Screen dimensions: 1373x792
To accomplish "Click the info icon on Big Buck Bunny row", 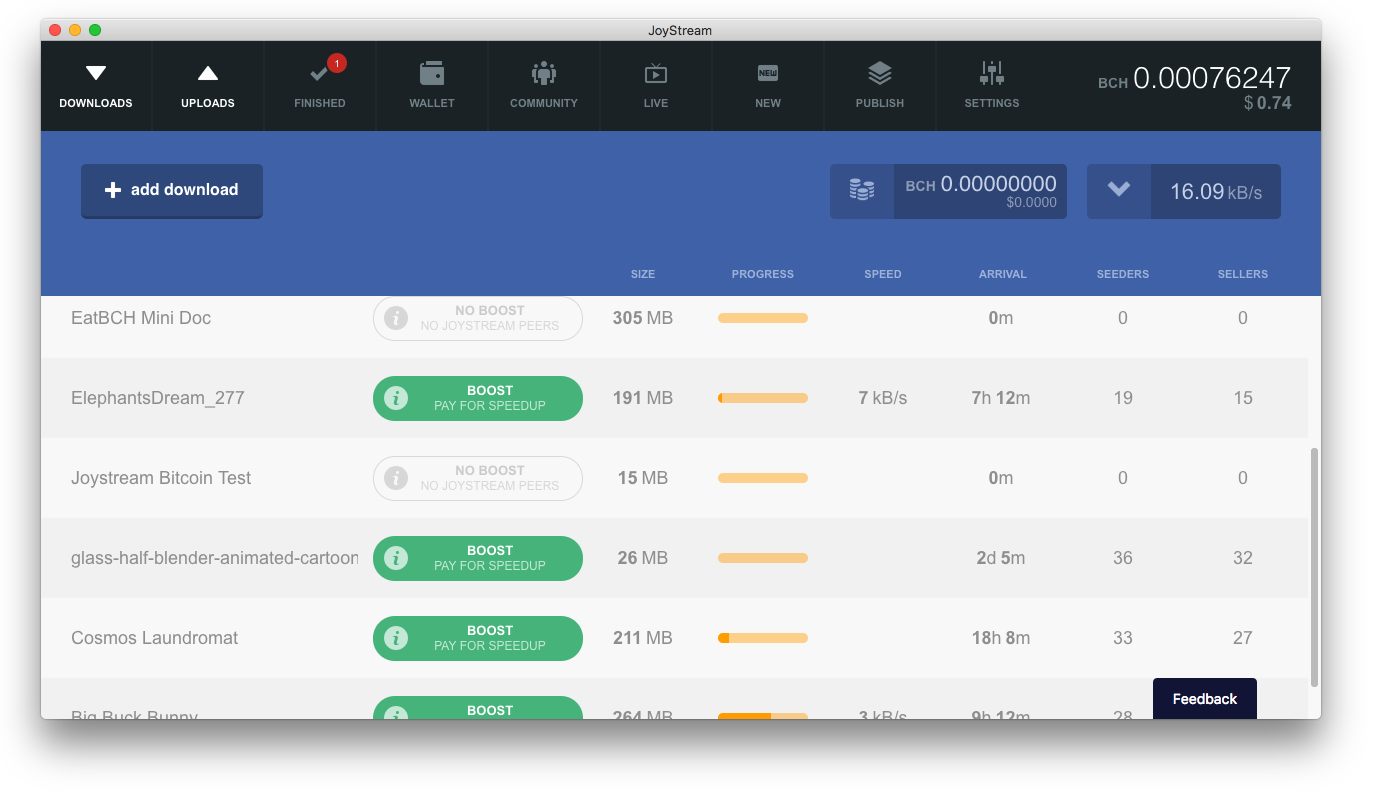I will coord(396,713).
